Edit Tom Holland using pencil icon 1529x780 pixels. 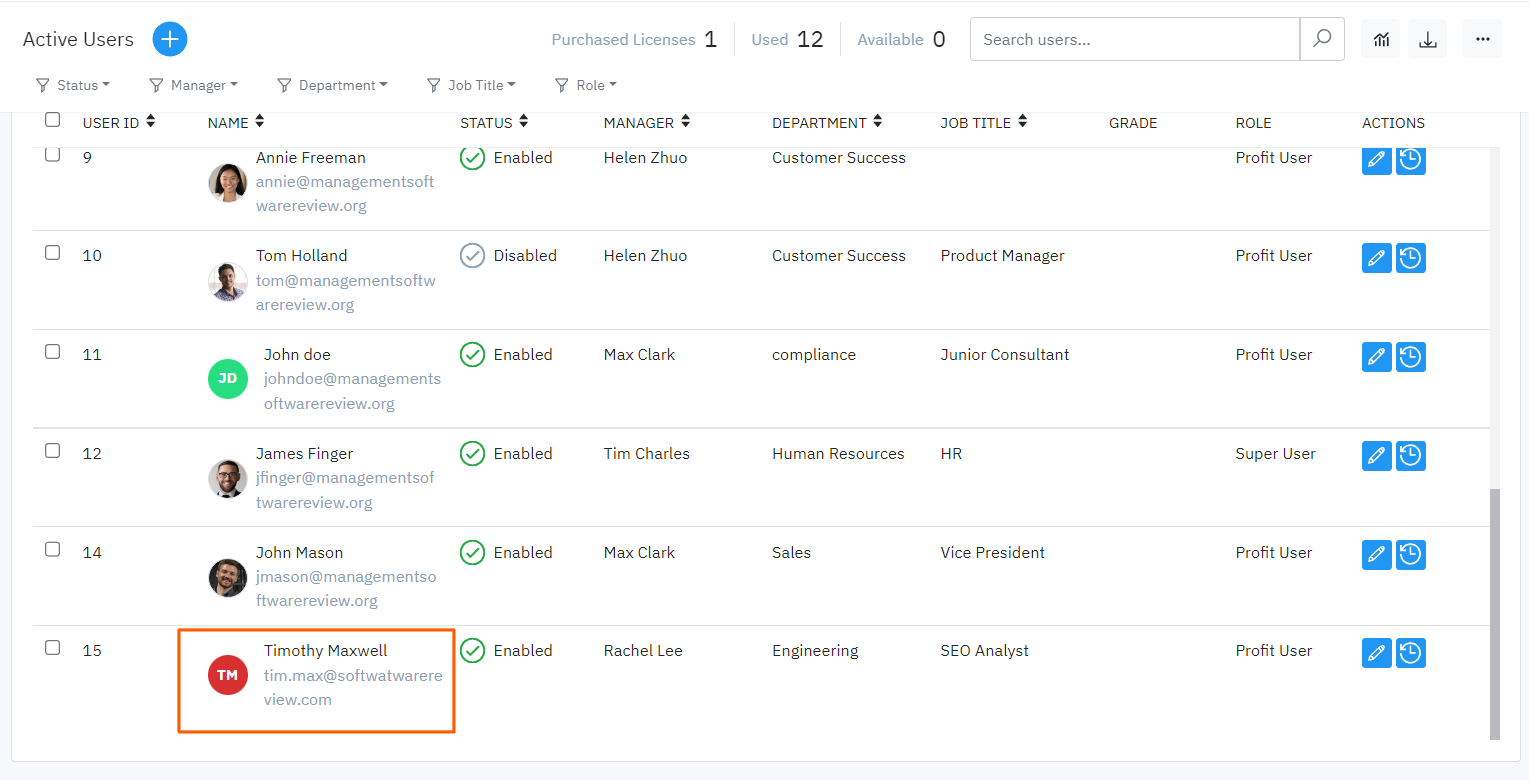(x=1377, y=258)
